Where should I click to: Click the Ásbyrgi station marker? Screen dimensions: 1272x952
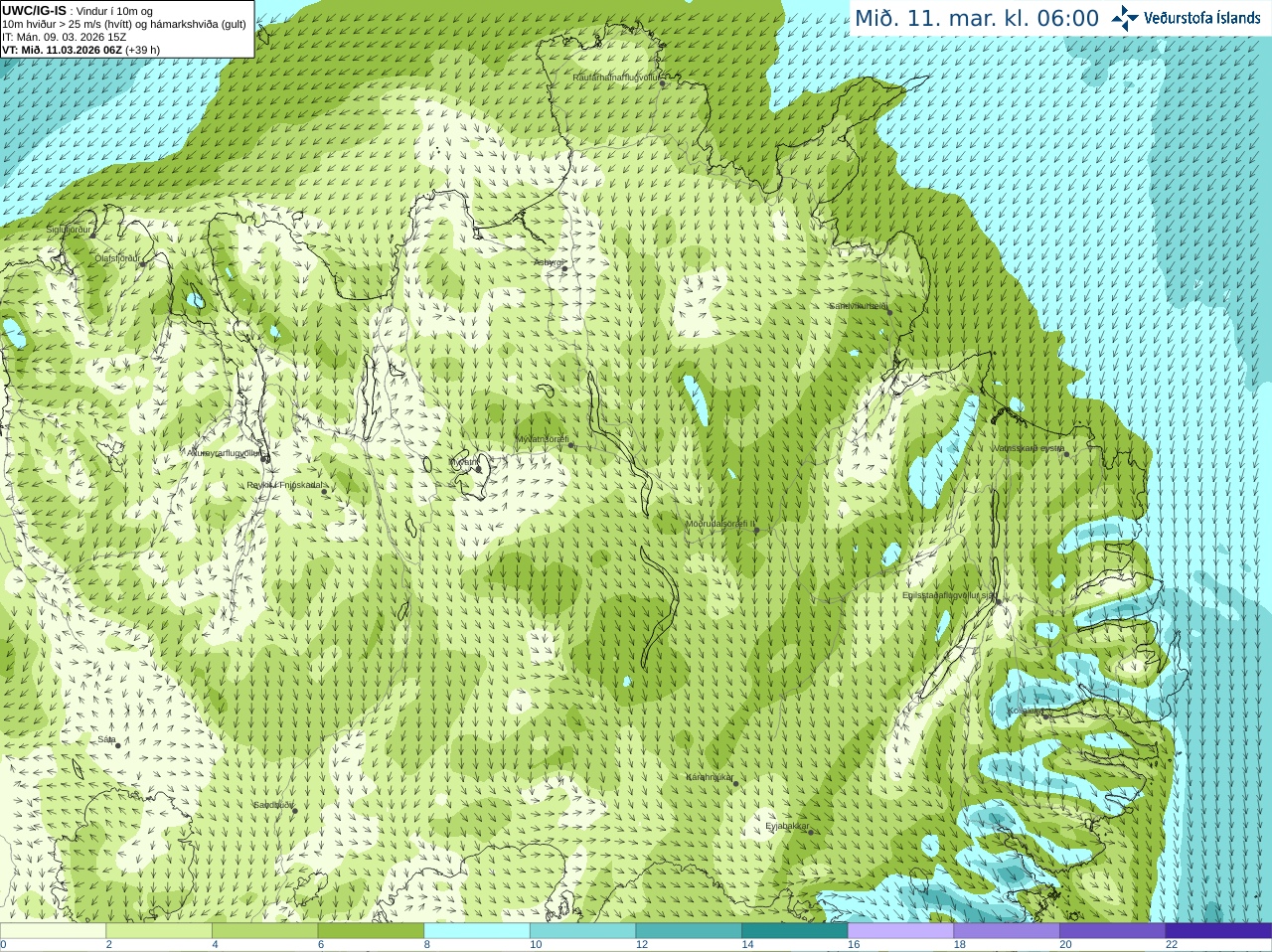point(564,267)
